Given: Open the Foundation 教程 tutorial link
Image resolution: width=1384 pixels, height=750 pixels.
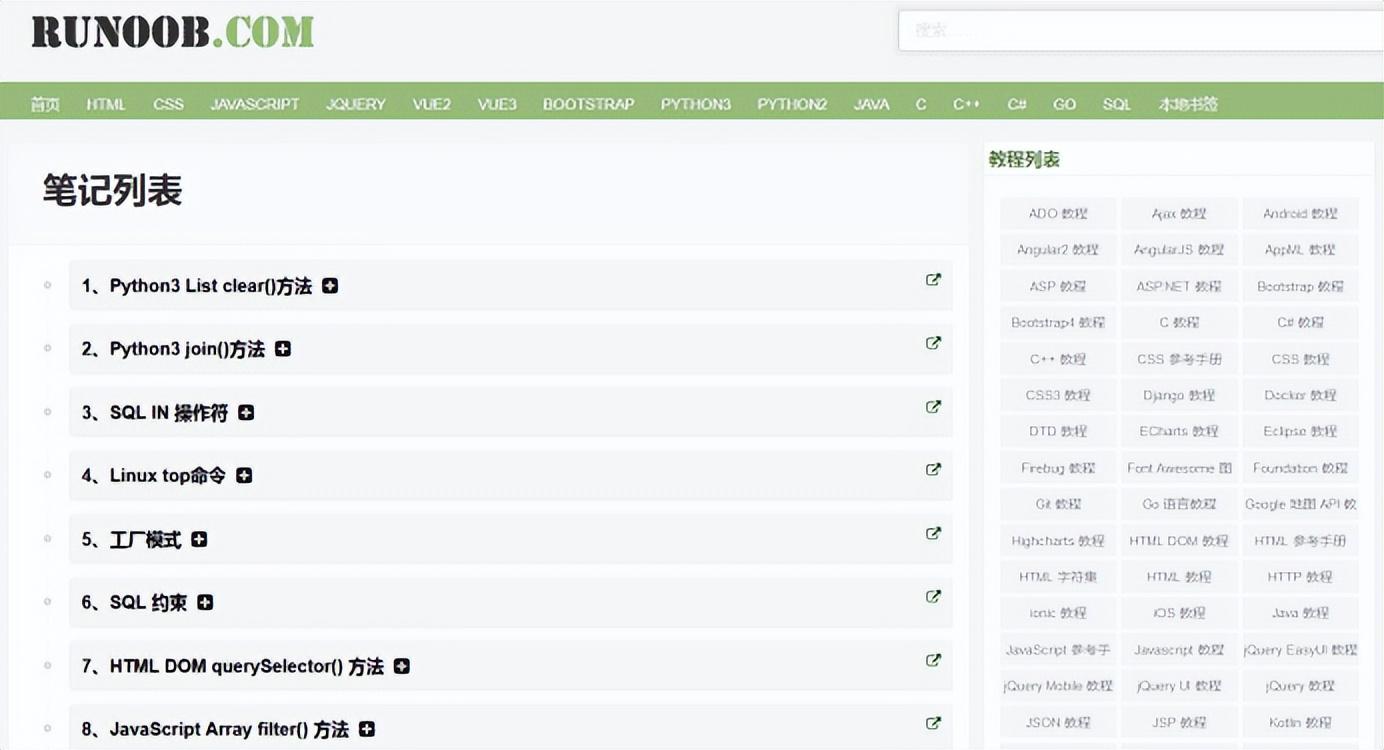Looking at the screenshot, I should coord(1300,468).
